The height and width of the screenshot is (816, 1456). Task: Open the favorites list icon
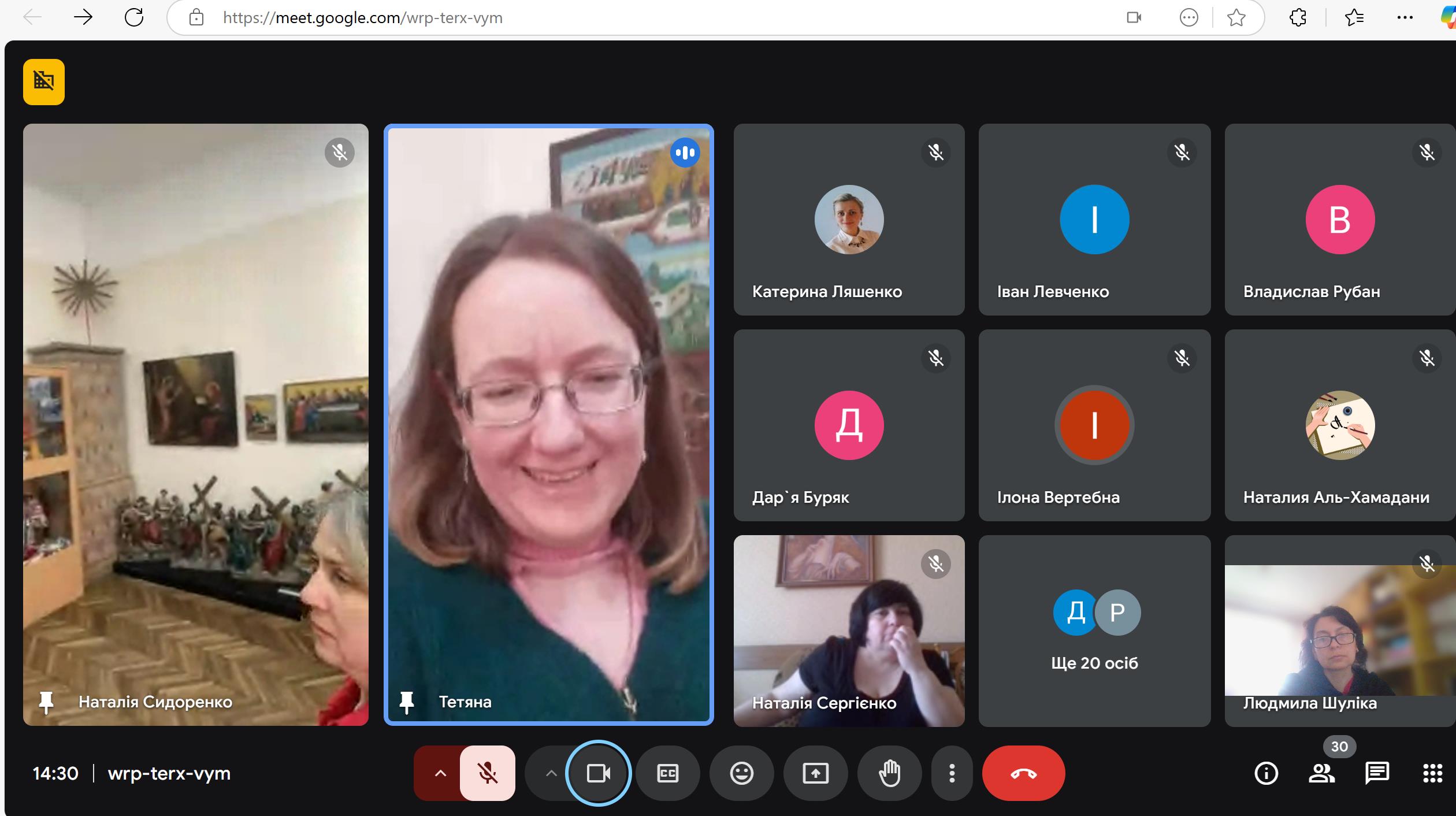[1354, 18]
